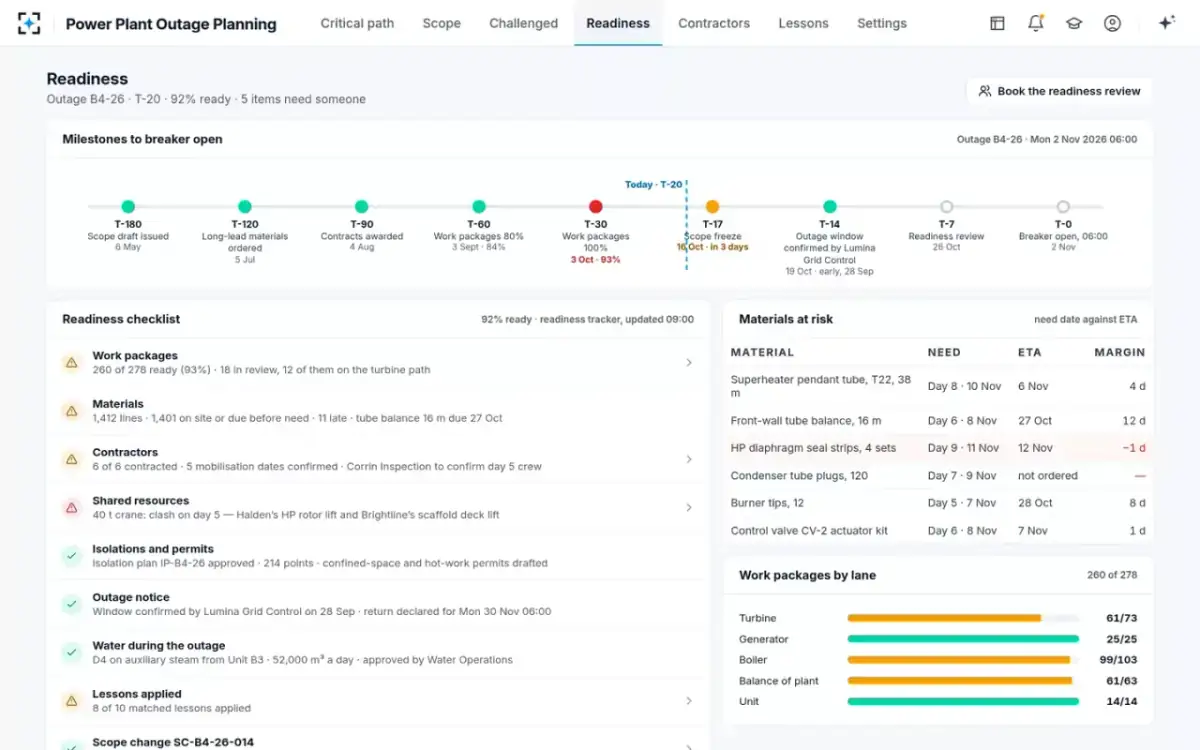Click Contractors warning icon in checklist
The height and width of the screenshot is (750, 1200).
coord(71,459)
